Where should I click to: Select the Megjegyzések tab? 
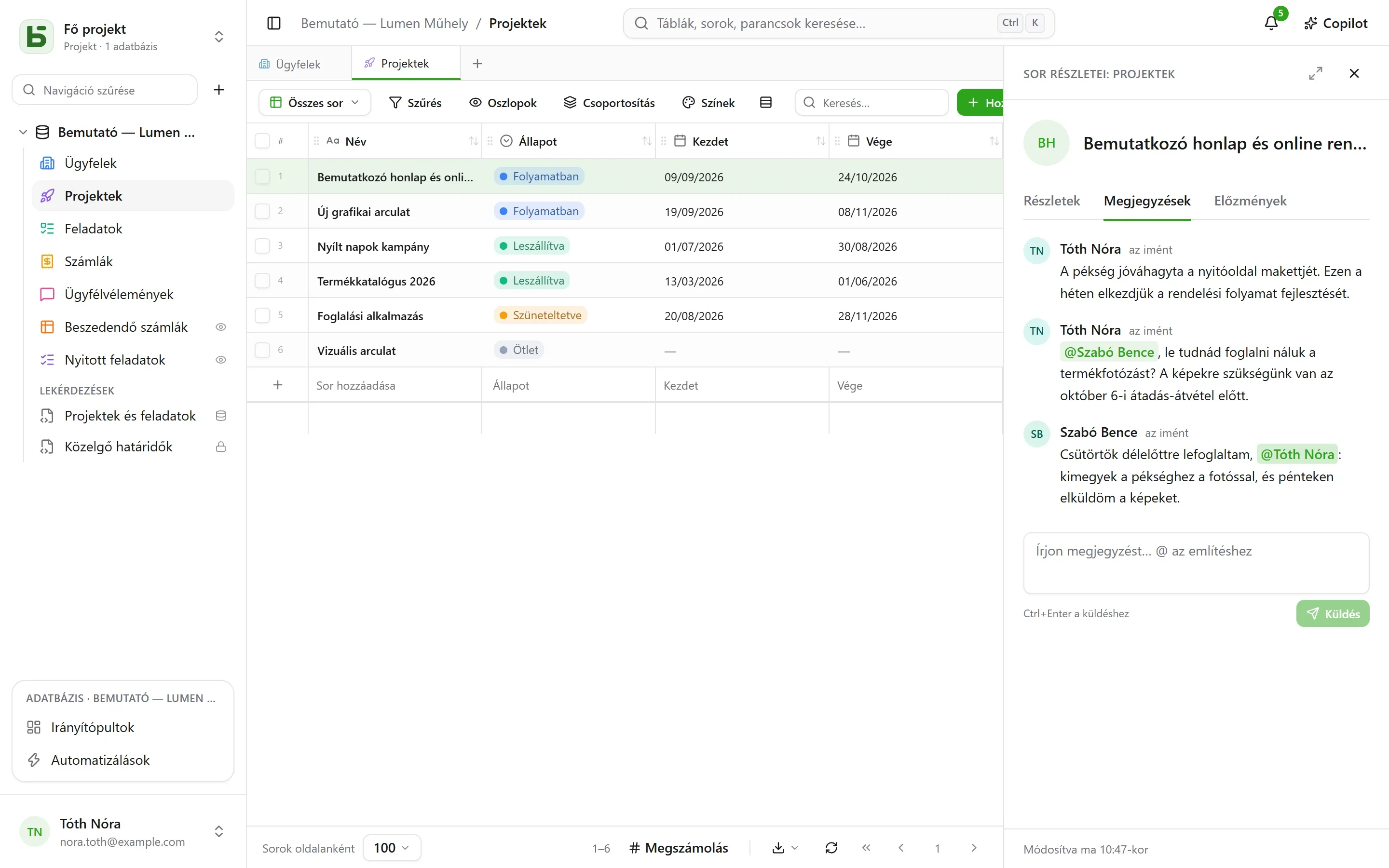coord(1147,201)
